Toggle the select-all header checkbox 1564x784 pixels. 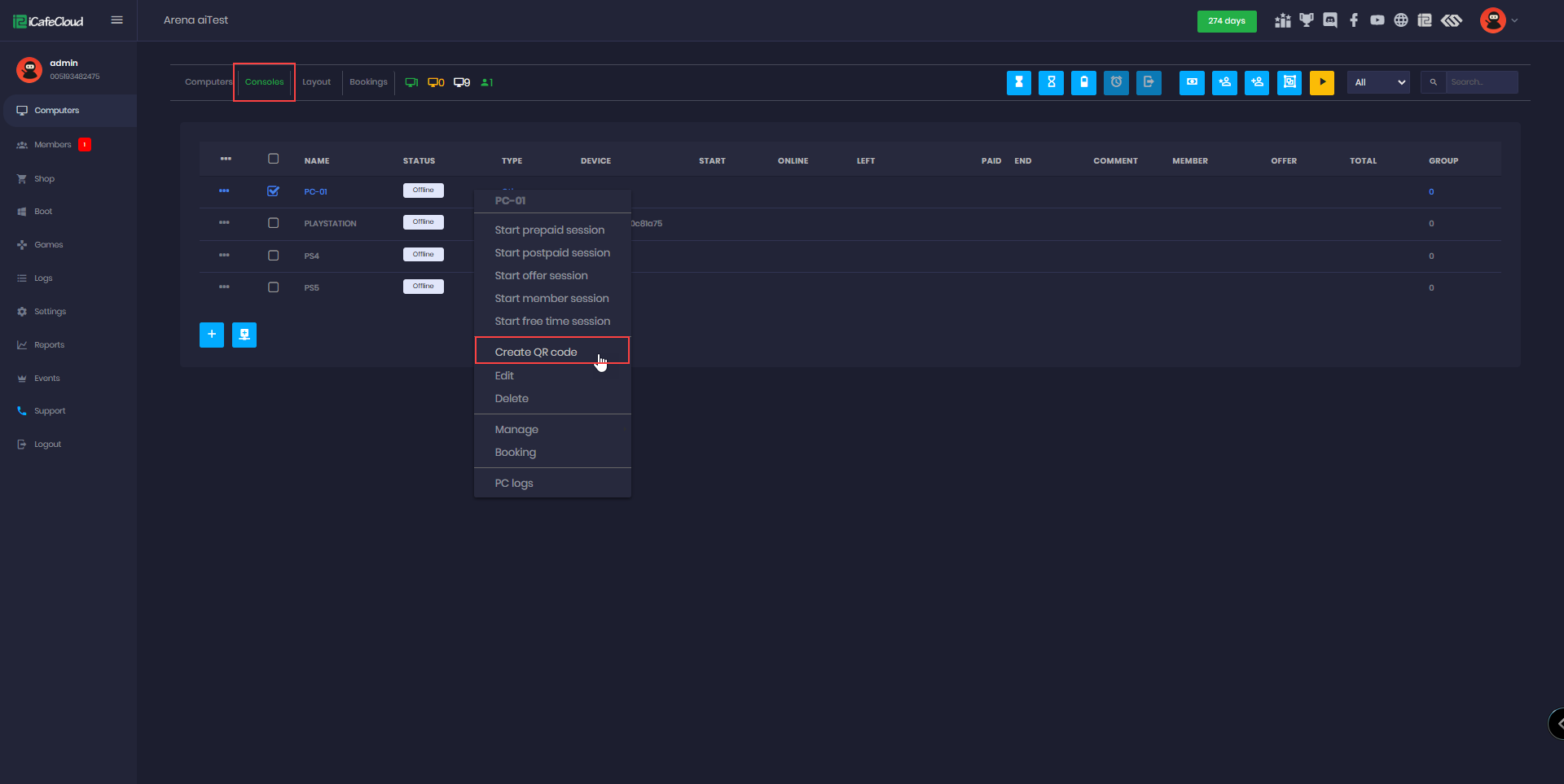point(273,159)
